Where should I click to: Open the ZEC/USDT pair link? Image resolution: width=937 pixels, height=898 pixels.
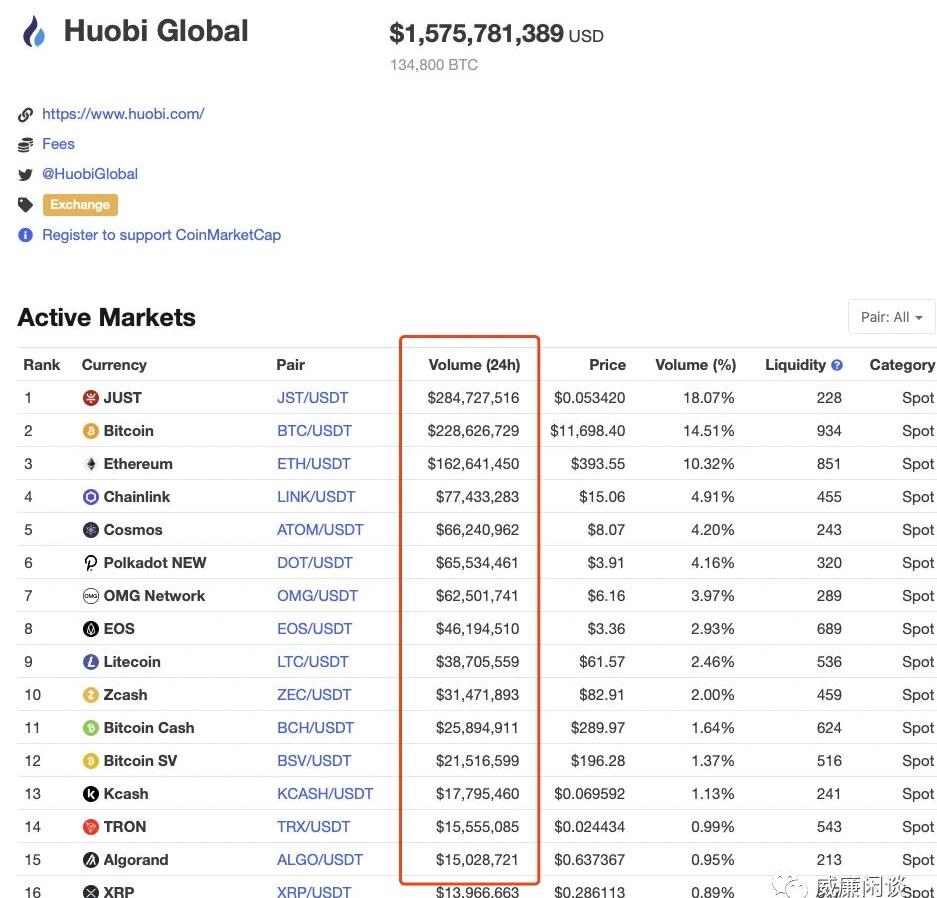tap(314, 695)
